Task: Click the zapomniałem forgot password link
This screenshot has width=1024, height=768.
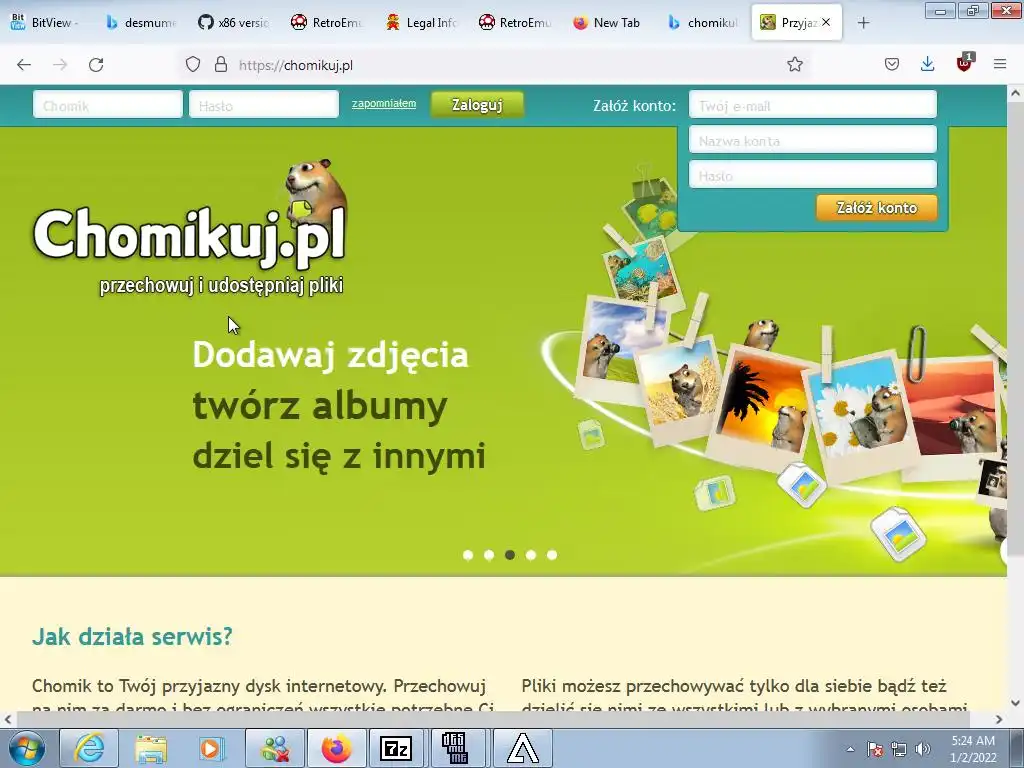Action: coord(384,103)
